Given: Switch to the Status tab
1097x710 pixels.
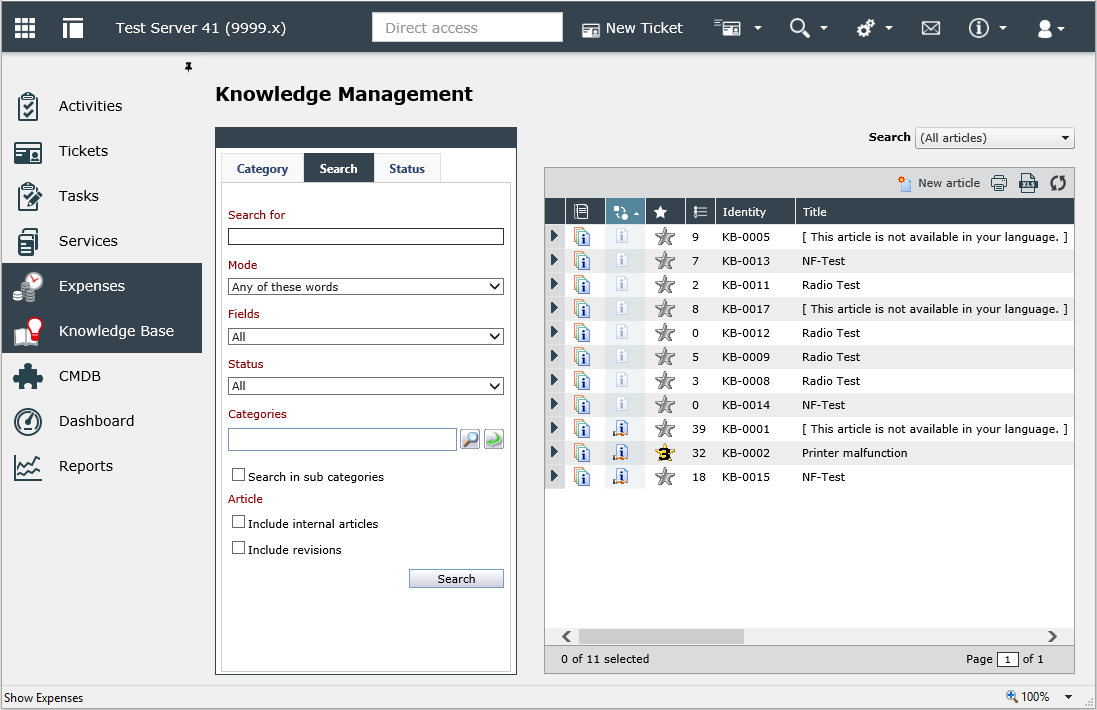Looking at the screenshot, I should click(x=407, y=169).
